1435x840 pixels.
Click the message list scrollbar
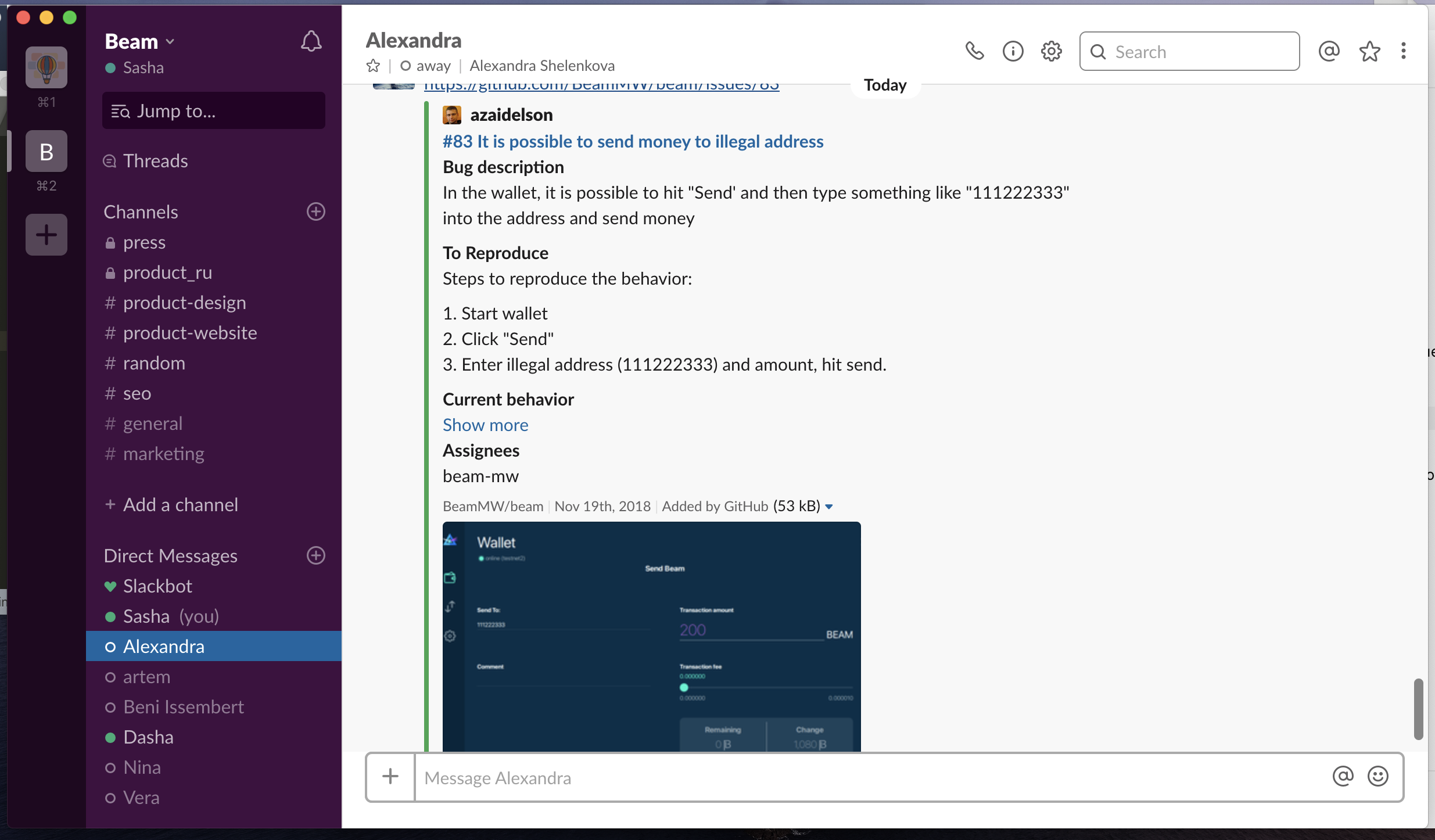point(1418,708)
